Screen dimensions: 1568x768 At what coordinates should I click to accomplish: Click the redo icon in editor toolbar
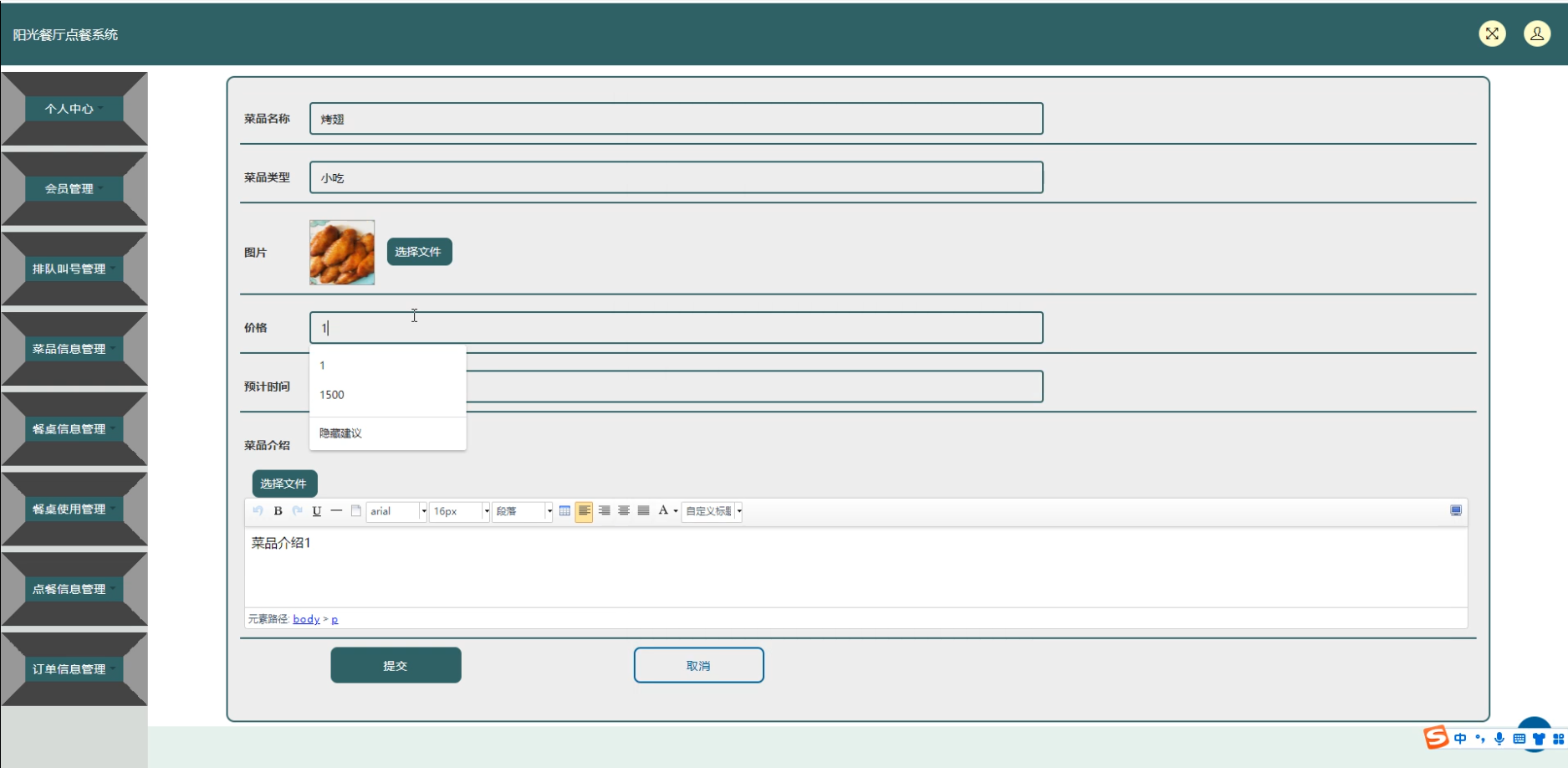tap(297, 510)
